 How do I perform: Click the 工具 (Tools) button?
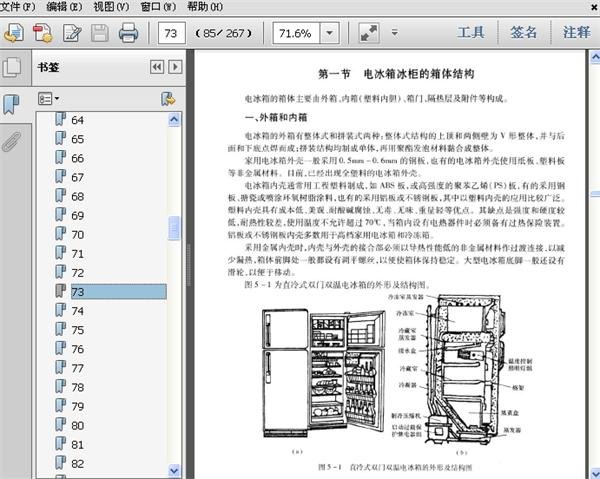point(471,33)
